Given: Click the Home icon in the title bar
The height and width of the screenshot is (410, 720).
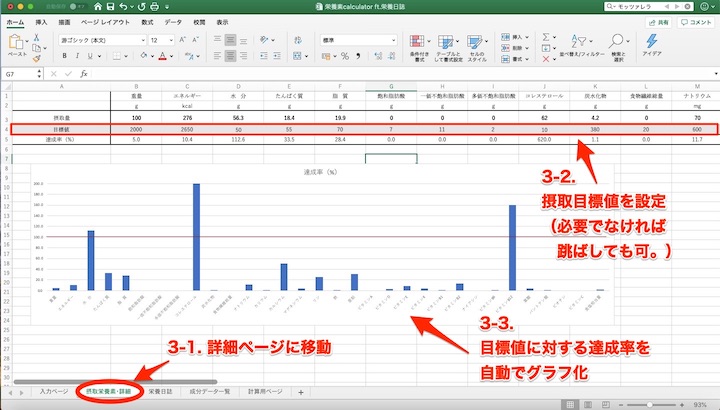Looking at the screenshot, I should click(97, 6).
